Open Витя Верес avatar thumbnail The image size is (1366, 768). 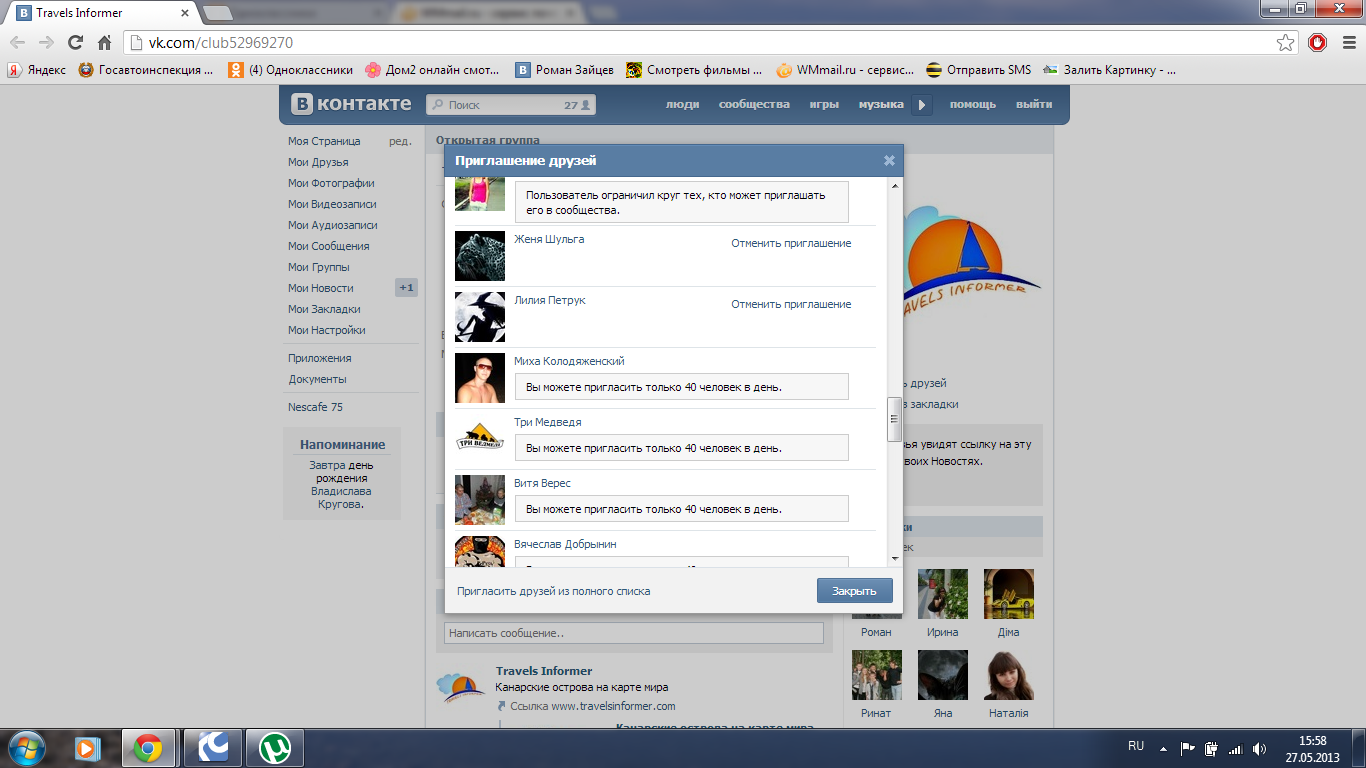pyautogui.click(x=480, y=500)
